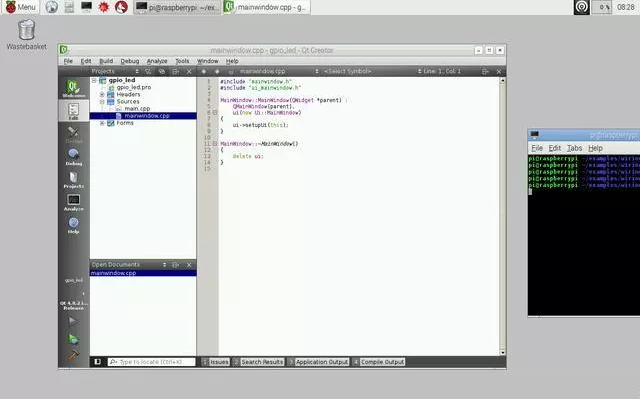Select main.cpp in the project tree
Viewport: 642px width, 401px height.
click(x=137, y=108)
